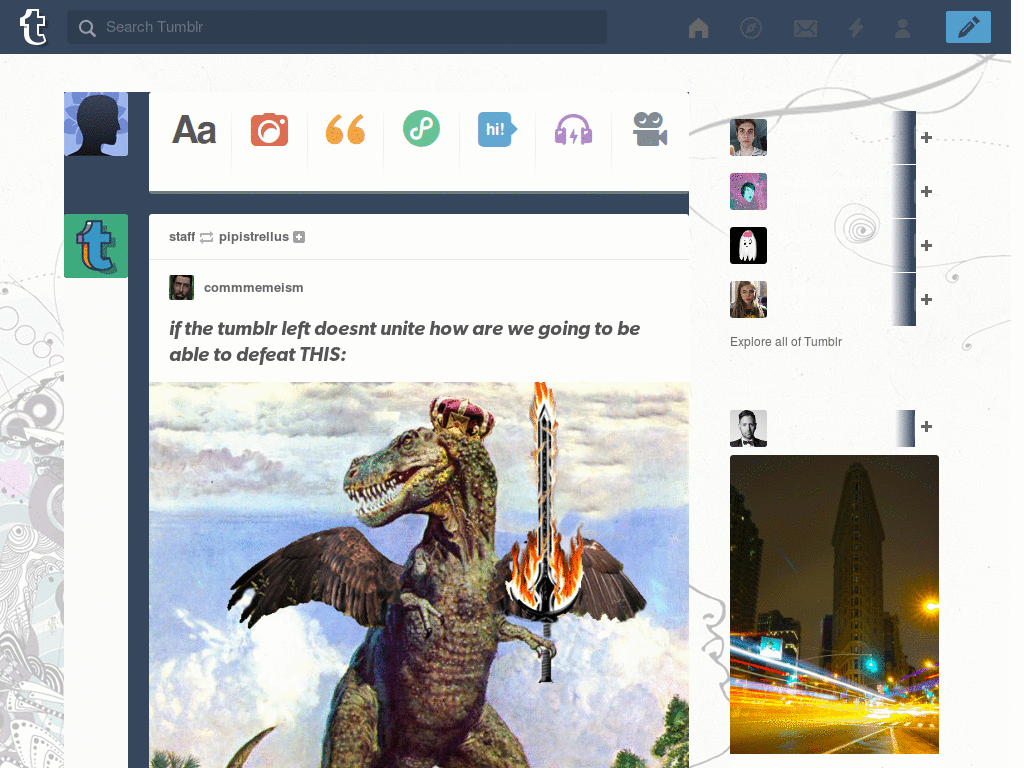Screen dimensions: 1024x768
Task: Go to the Home dashboard icon
Action: pos(698,27)
